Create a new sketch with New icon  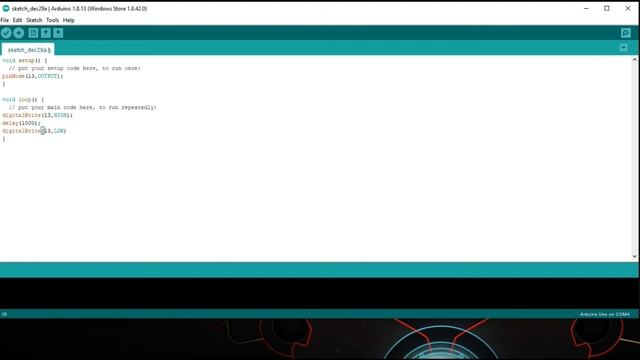(x=33, y=33)
